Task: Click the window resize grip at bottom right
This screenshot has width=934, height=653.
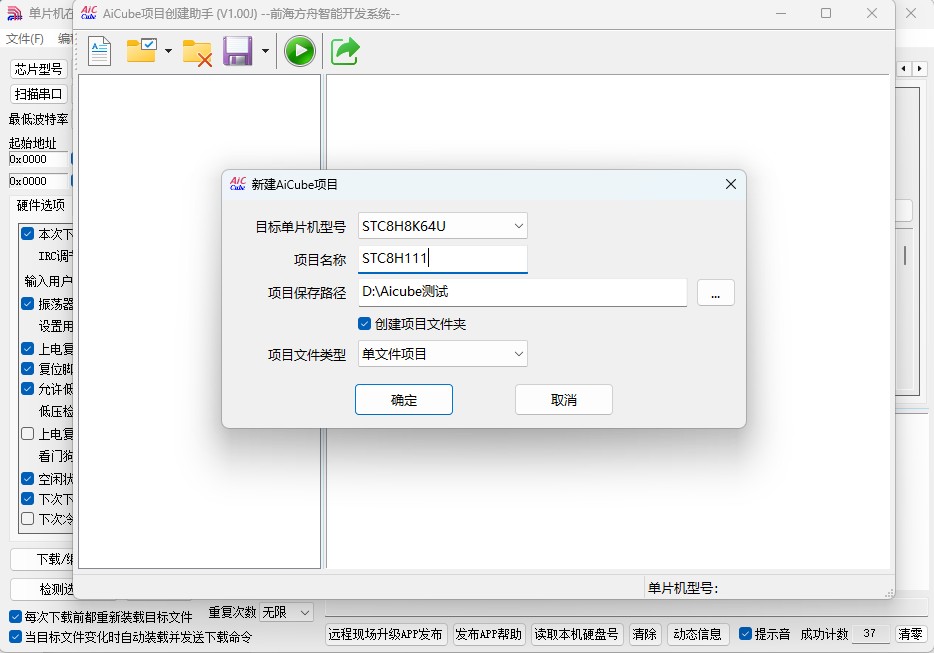Action: pos(889,593)
